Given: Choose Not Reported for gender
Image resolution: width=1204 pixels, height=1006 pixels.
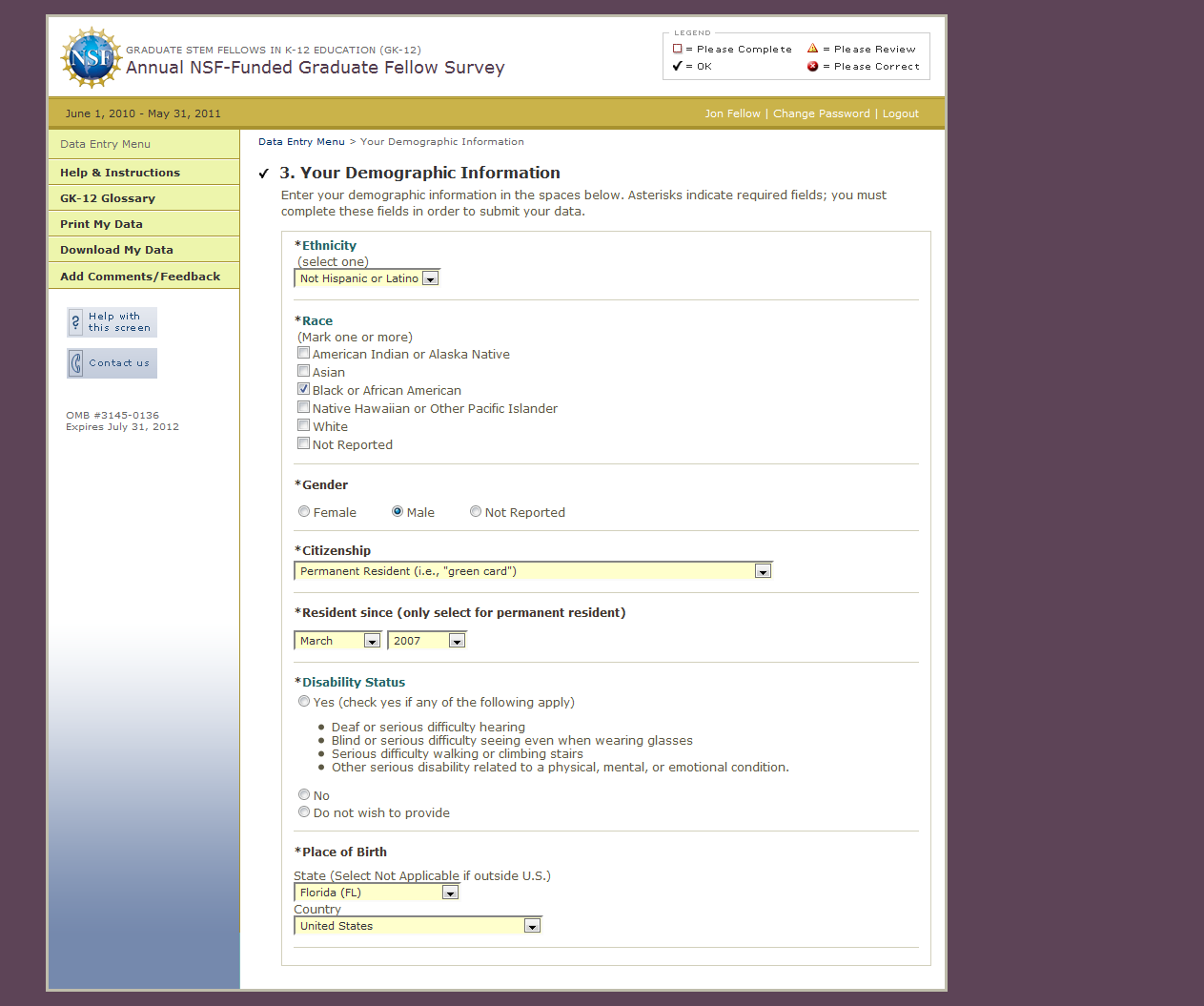Looking at the screenshot, I should pos(476,512).
